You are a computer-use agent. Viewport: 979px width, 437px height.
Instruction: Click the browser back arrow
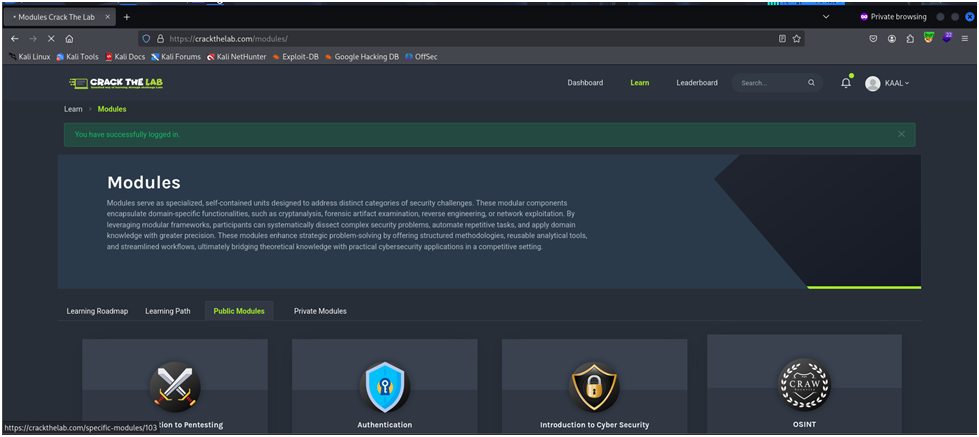[x=15, y=39]
